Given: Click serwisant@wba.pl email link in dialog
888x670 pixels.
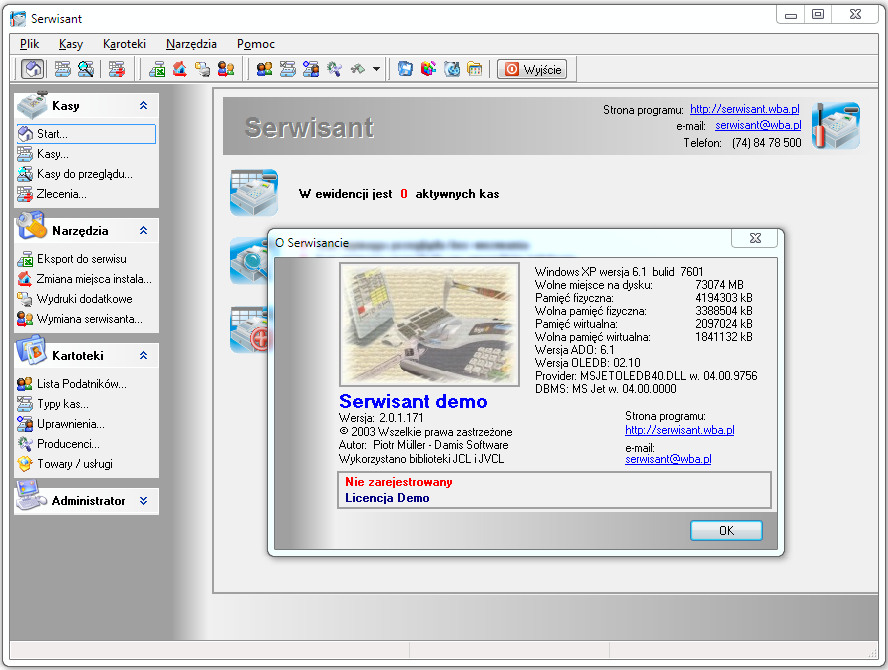Looking at the screenshot, I should click(668, 459).
